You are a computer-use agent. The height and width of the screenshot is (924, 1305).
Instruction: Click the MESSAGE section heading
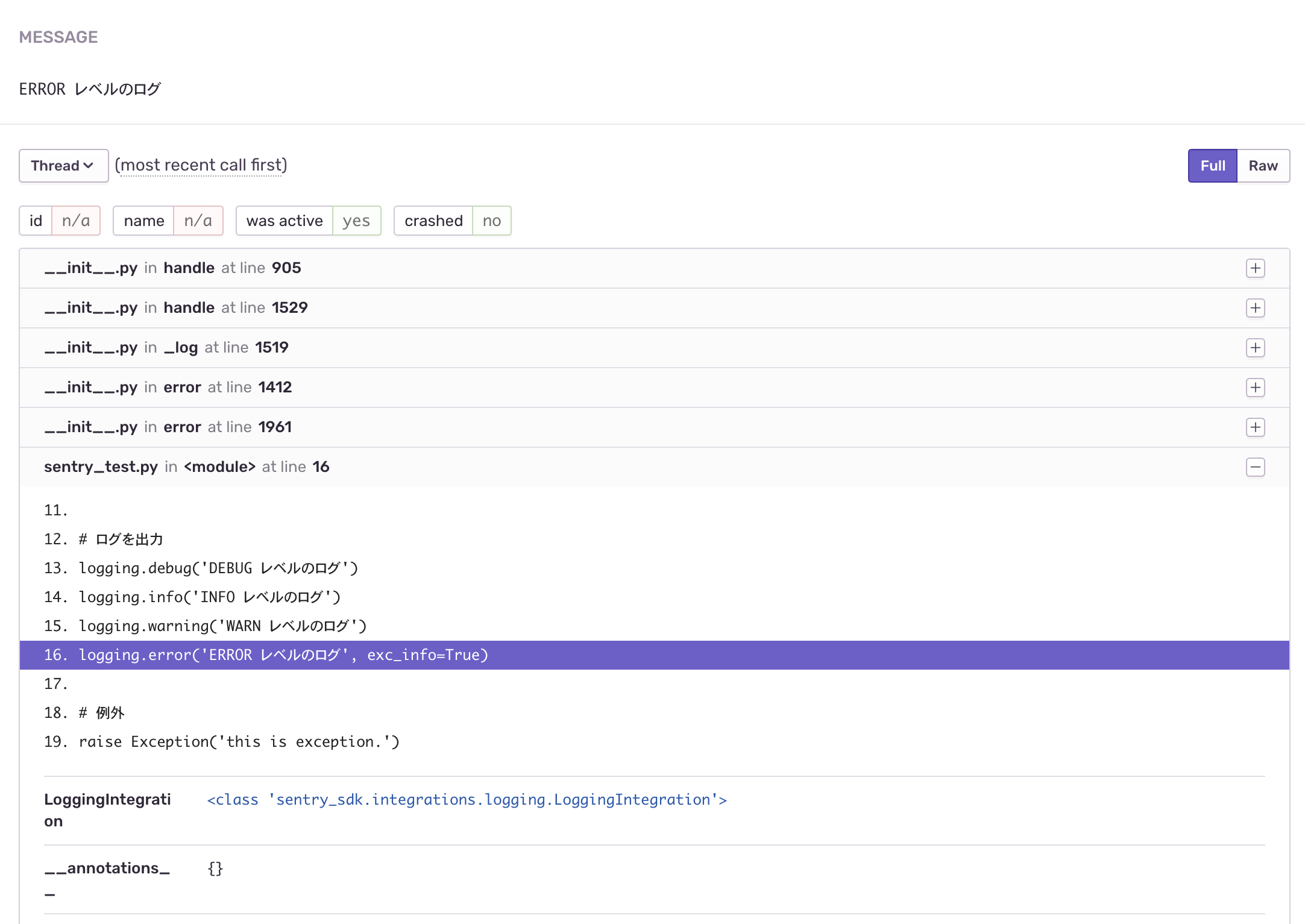coord(58,37)
